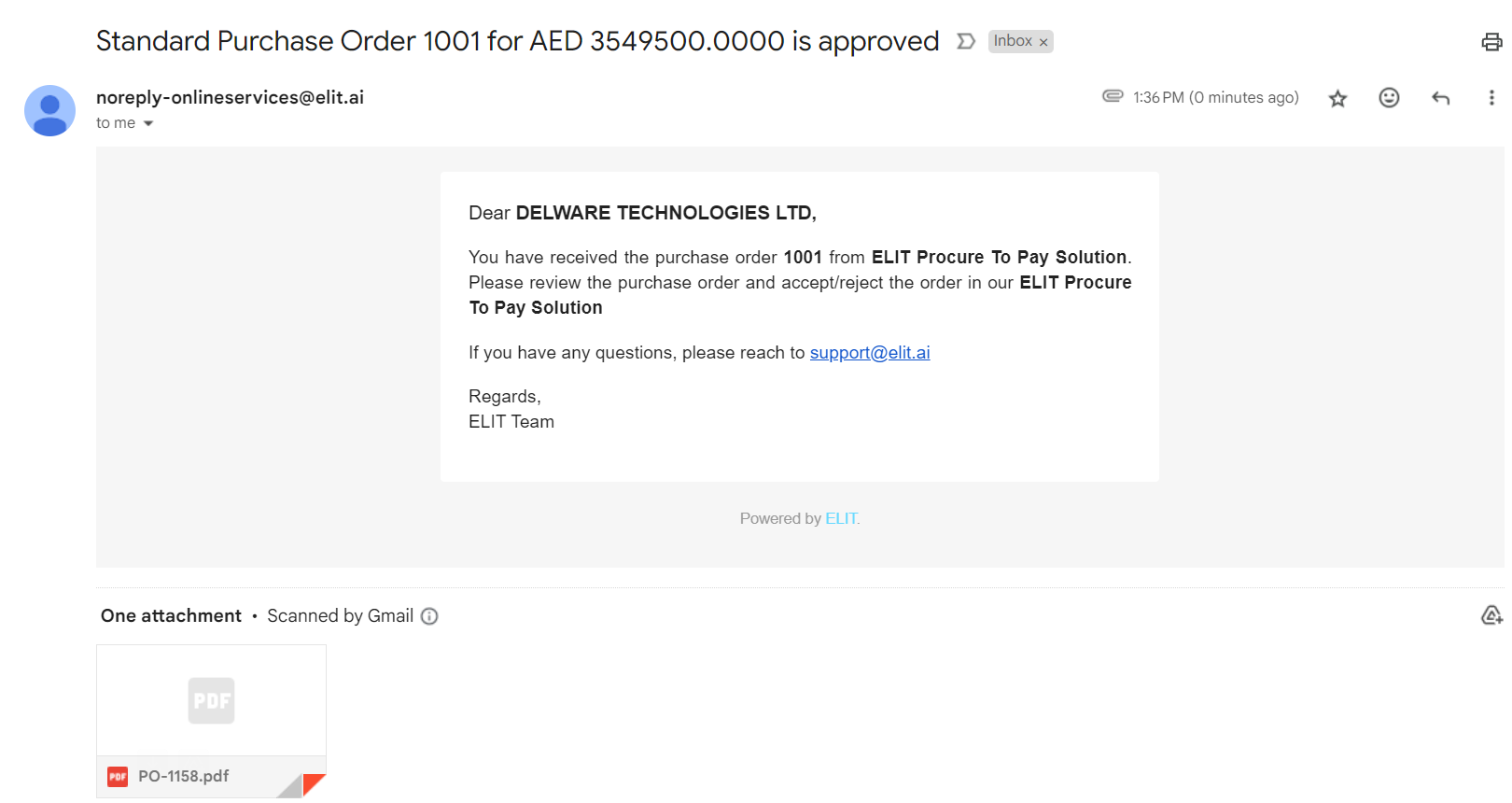The height and width of the screenshot is (803, 1512).
Task: Remove the Inbox label from the email
Action: tap(1043, 43)
